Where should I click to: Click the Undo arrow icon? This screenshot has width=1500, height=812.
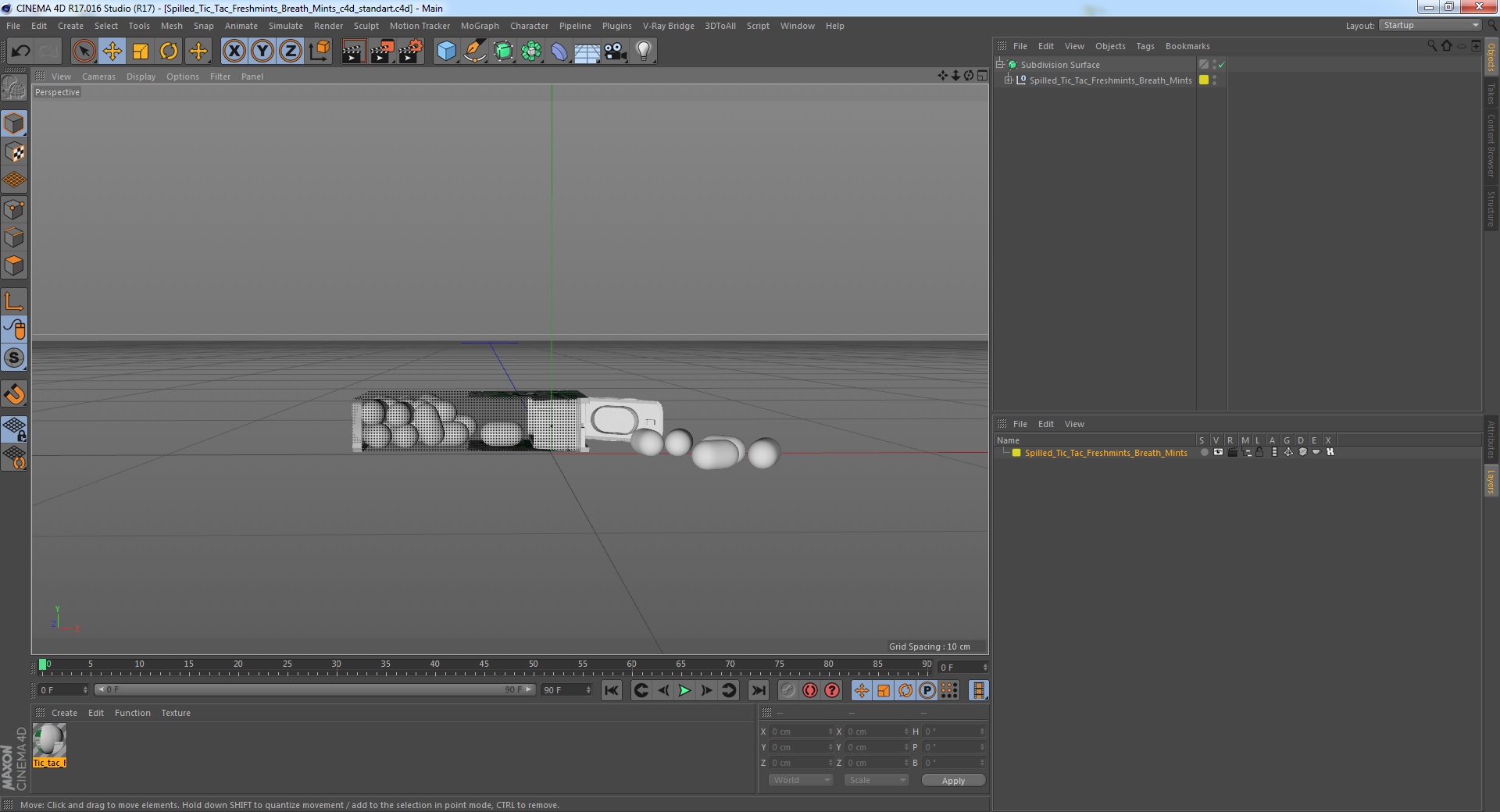20,52
